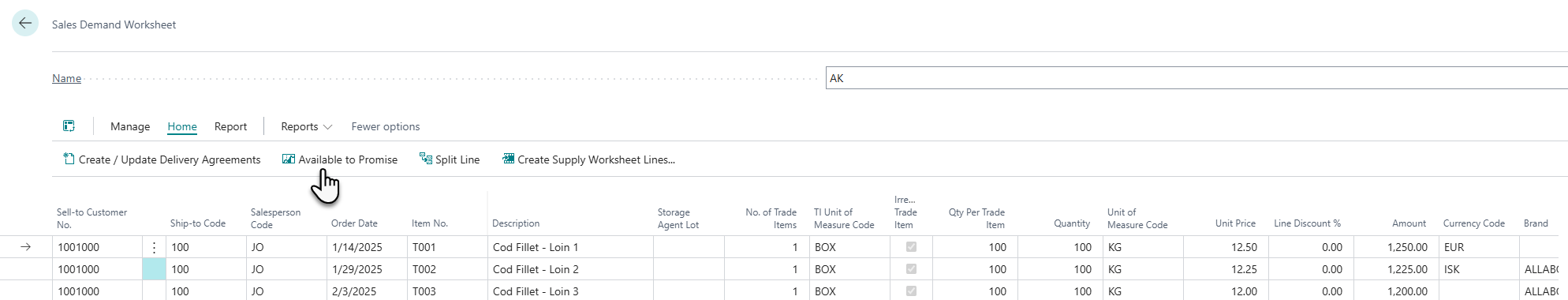Toggle Irregular Trade Item checkbox for T002
Screen dimensions: 1568x300
(x=911, y=269)
